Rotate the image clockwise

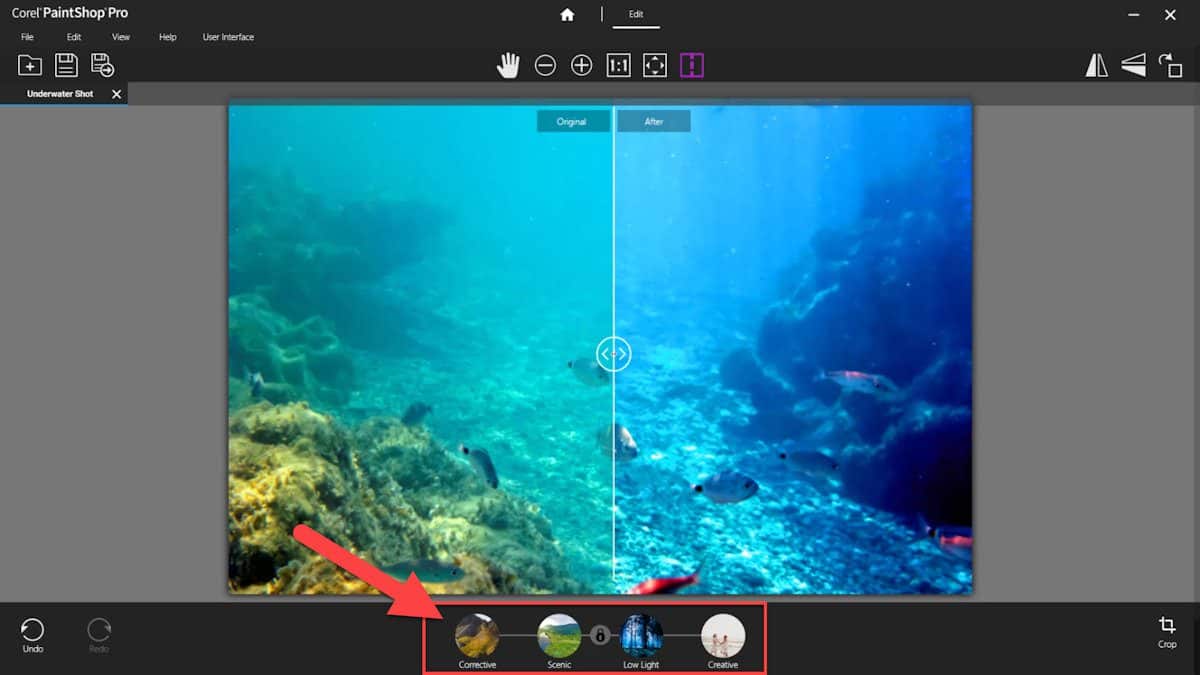click(x=1170, y=64)
